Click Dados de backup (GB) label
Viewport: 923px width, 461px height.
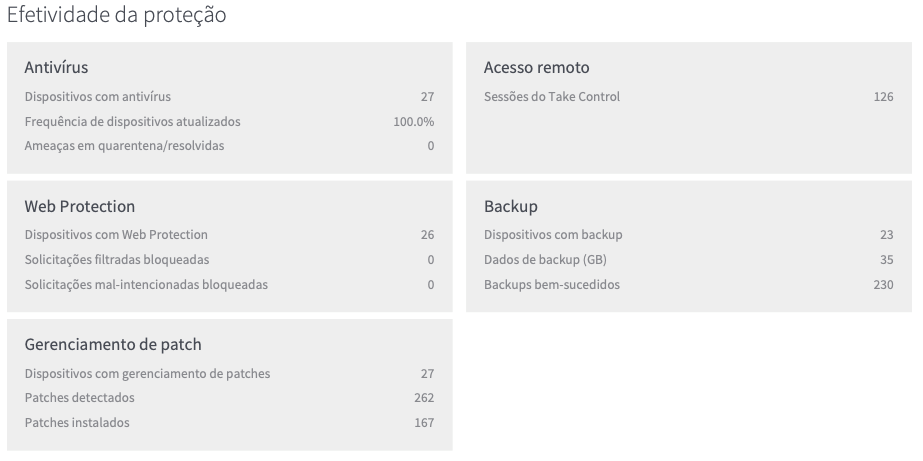pos(545,260)
